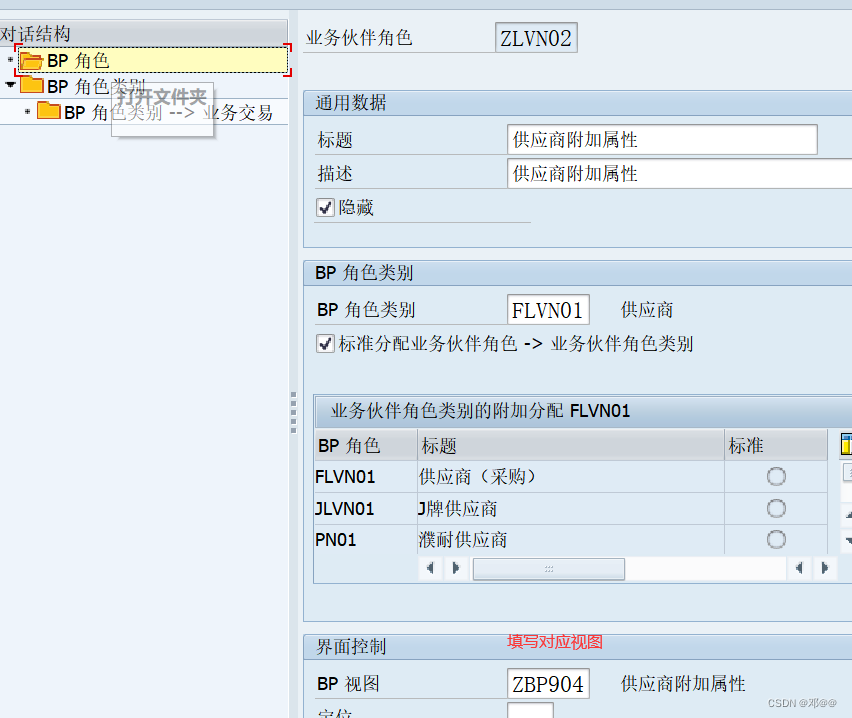Click the left scroll arrow under the assignment table
Image resolution: width=852 pixels, height=718 pixels.
point(430,567)
